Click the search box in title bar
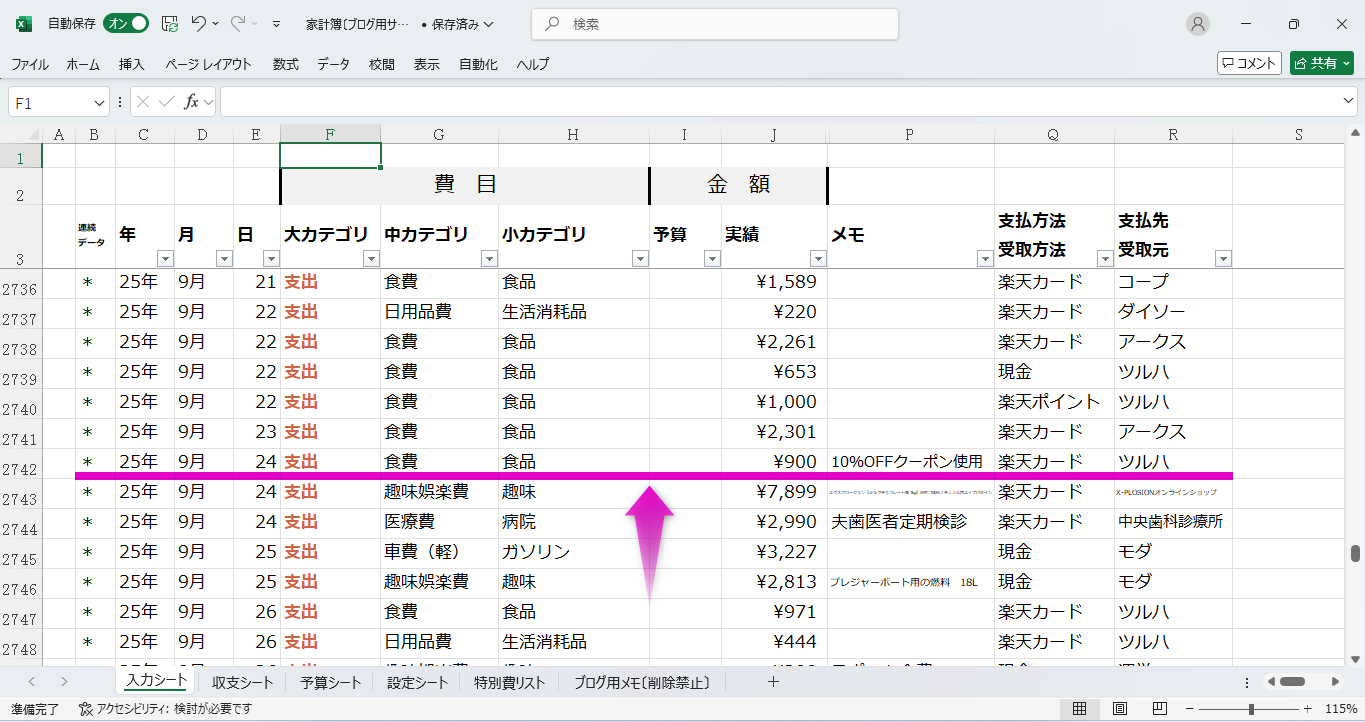 714,24
